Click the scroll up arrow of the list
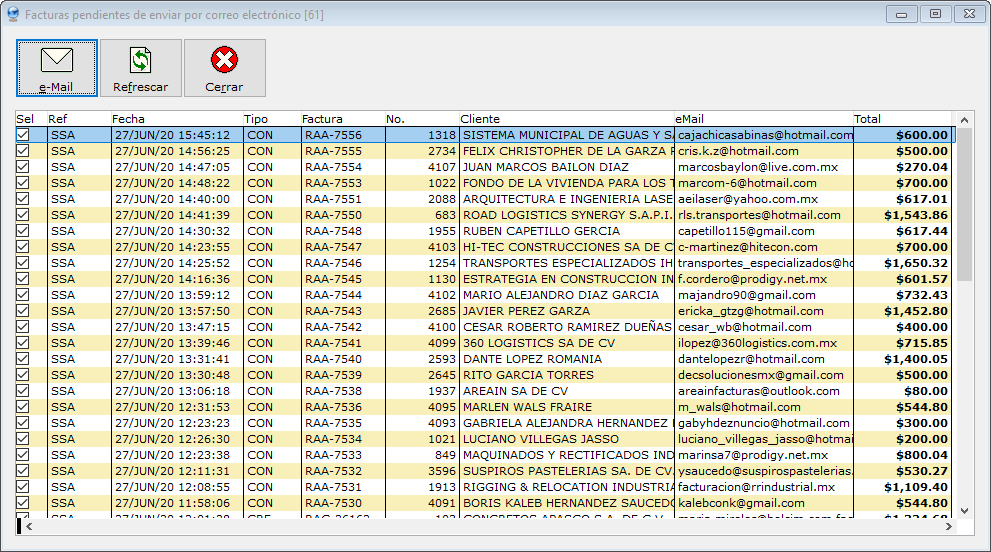Image resolution: width=991 pixels, height=552 pixels. coord(965,119)
